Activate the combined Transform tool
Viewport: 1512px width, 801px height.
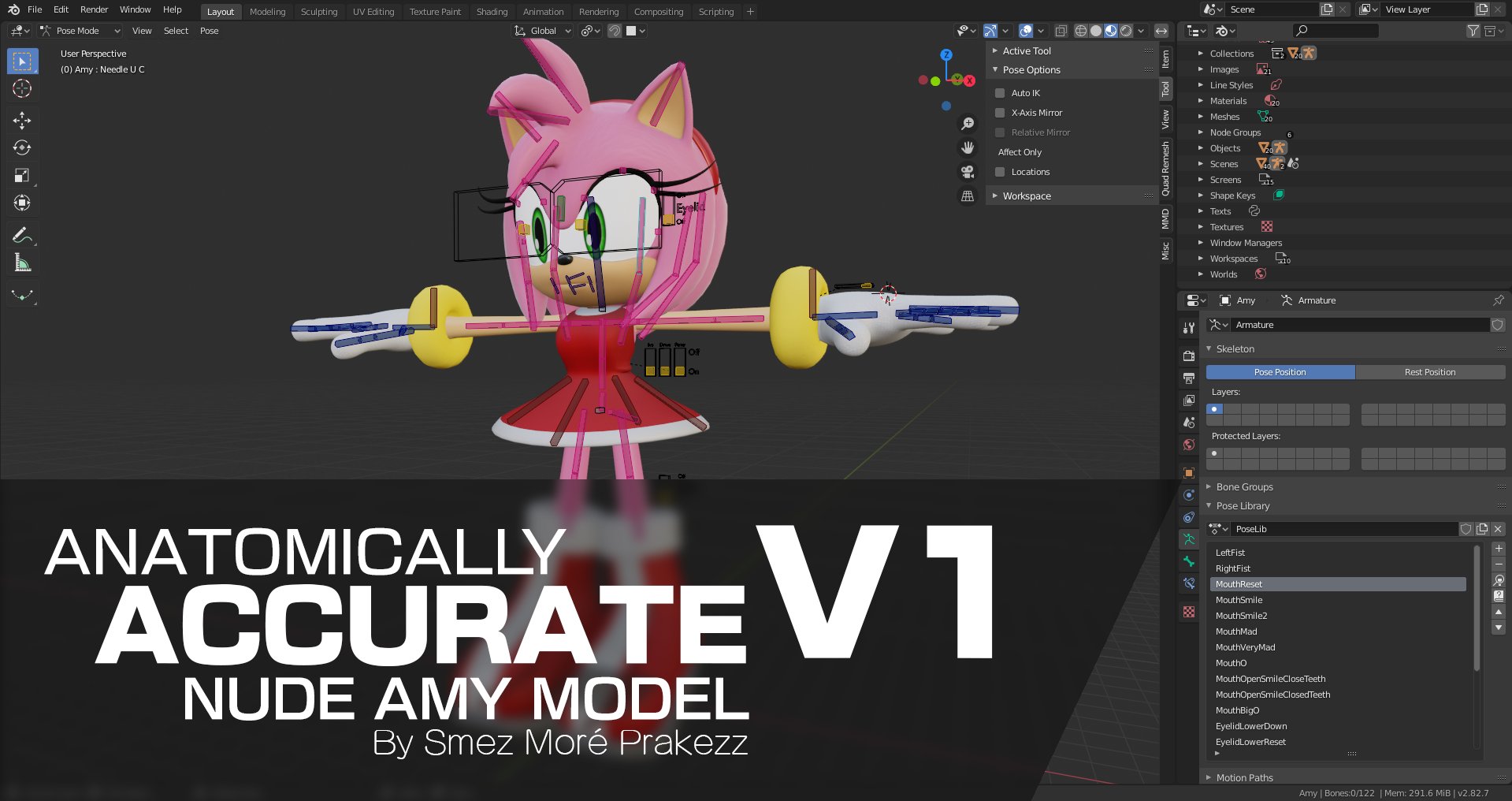(x=22, y=203)
